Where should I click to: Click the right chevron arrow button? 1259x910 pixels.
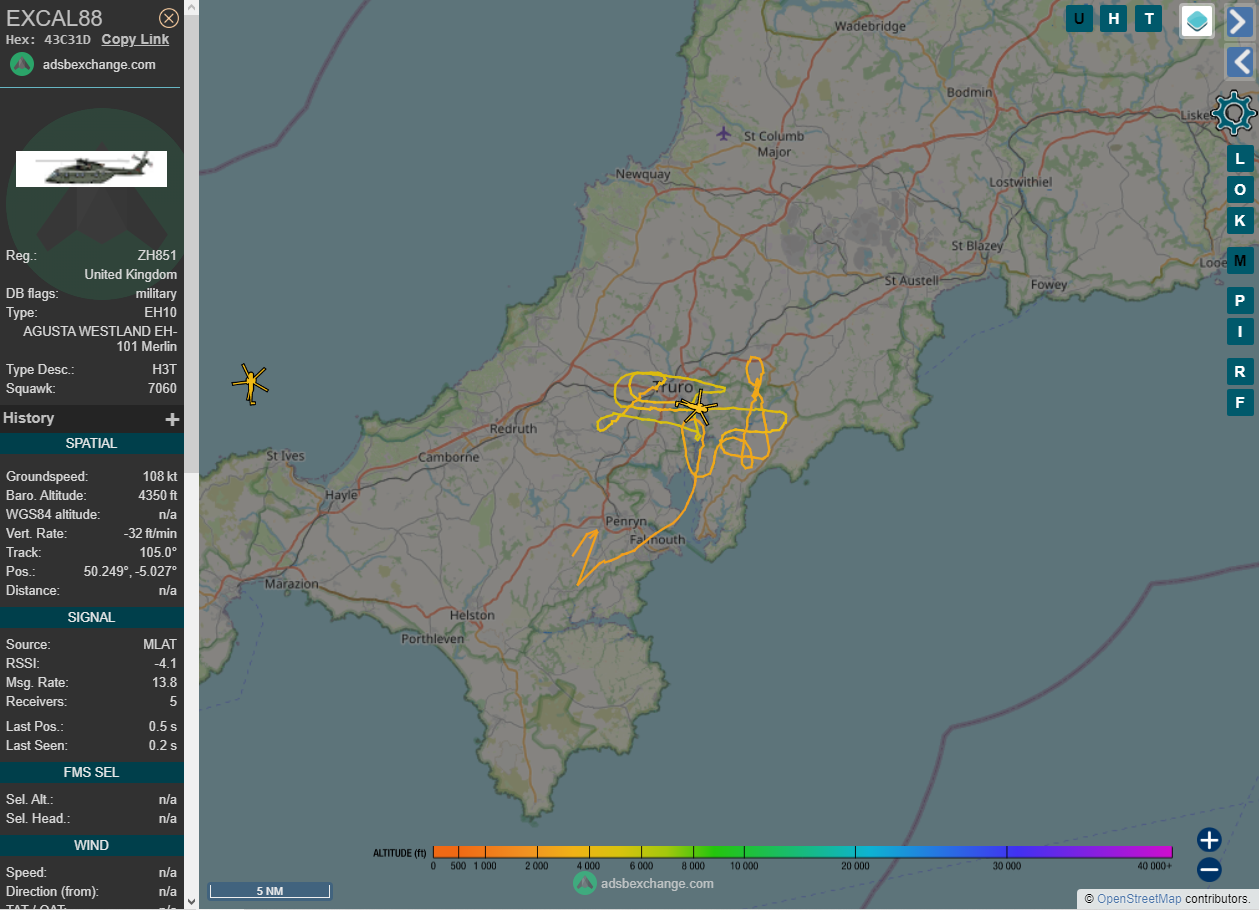point(1240,21)
